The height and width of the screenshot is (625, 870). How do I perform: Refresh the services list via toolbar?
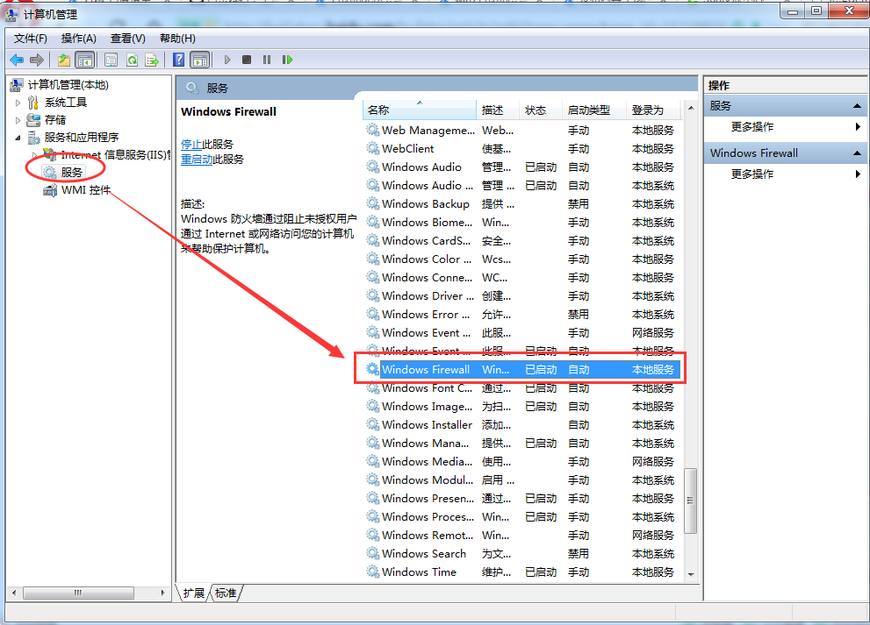tap(131, 59)
